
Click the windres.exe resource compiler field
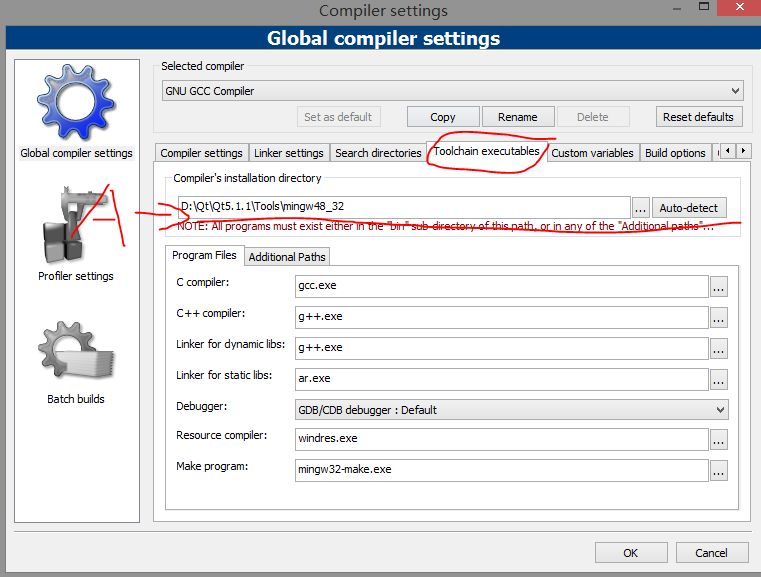(501, 439)
